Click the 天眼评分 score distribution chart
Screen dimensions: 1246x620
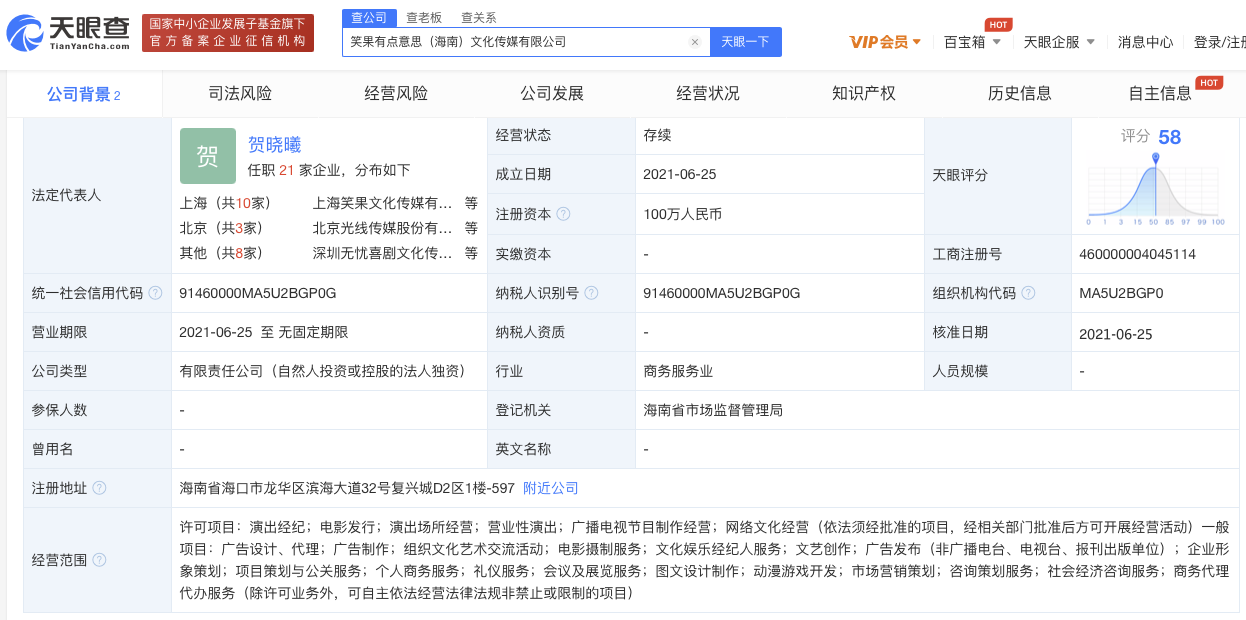(x=1155, y=190)
